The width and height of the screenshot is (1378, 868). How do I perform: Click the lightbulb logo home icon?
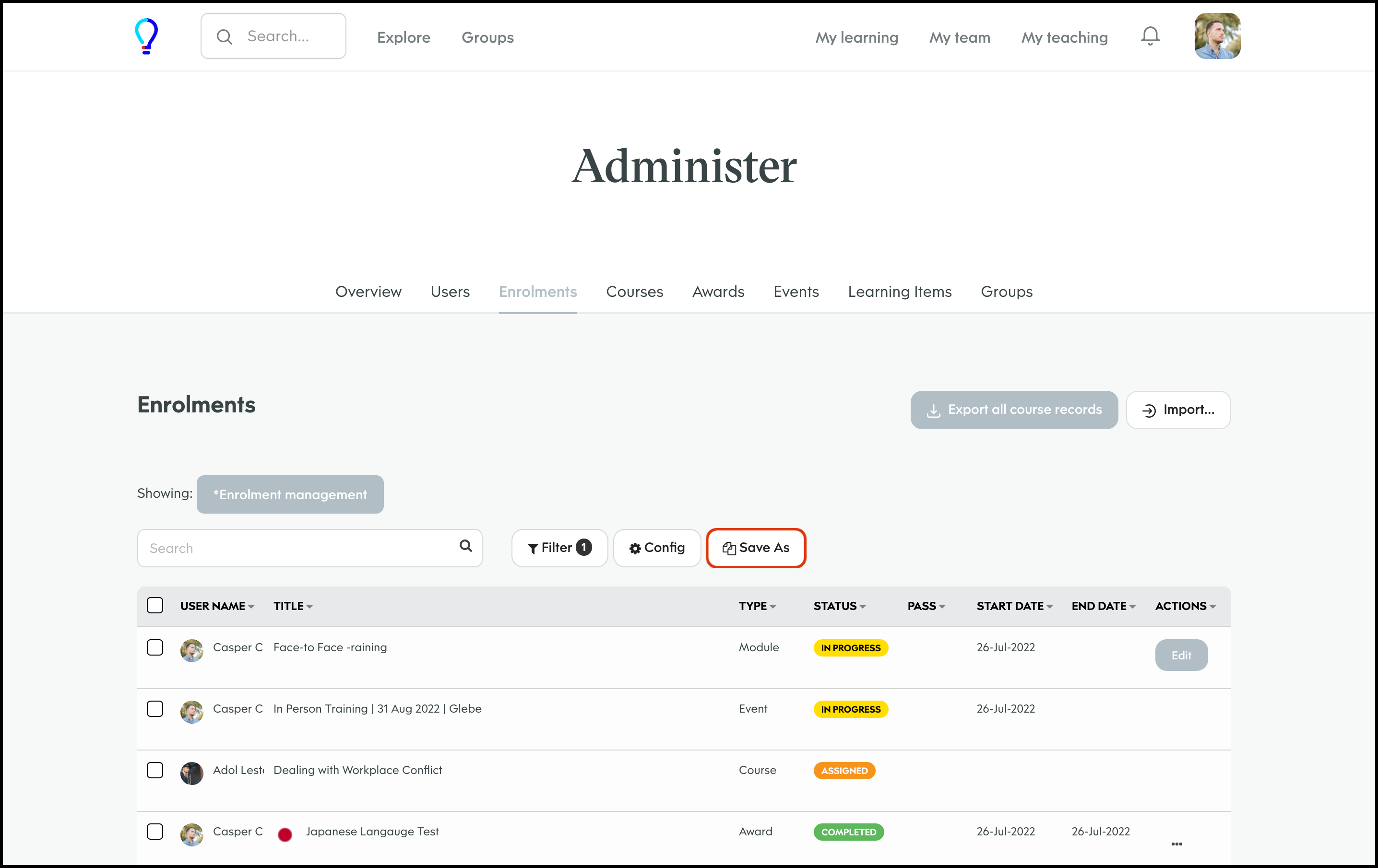point(146,36)
